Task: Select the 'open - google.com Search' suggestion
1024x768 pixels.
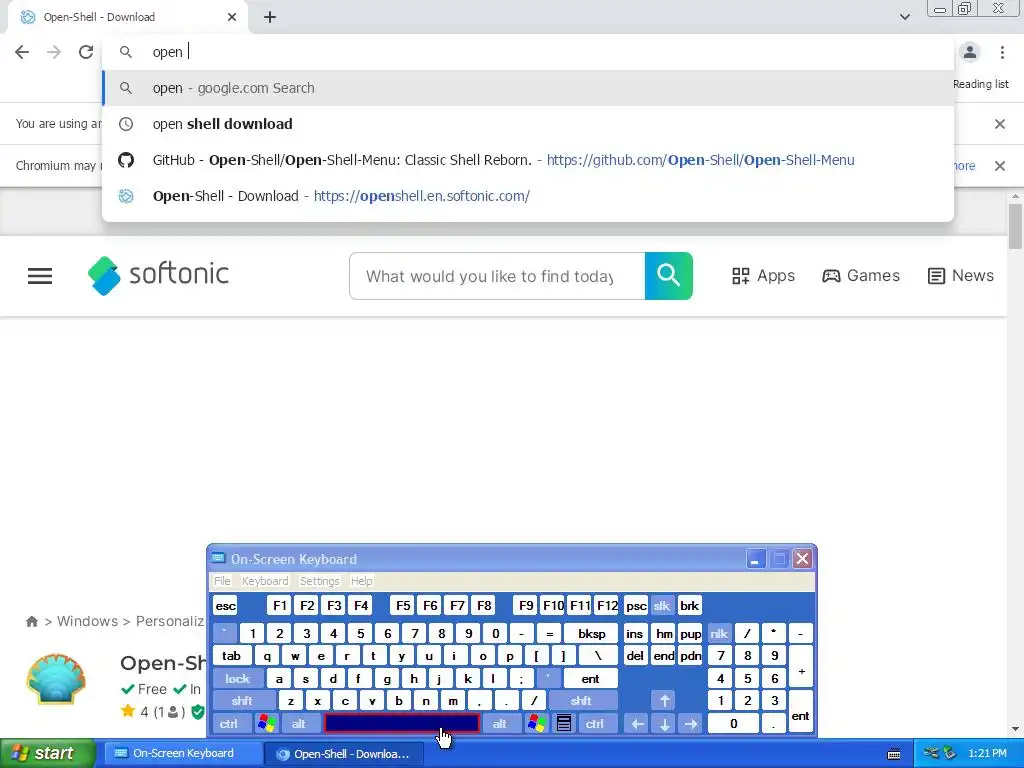Action: [x=528, y=88]
